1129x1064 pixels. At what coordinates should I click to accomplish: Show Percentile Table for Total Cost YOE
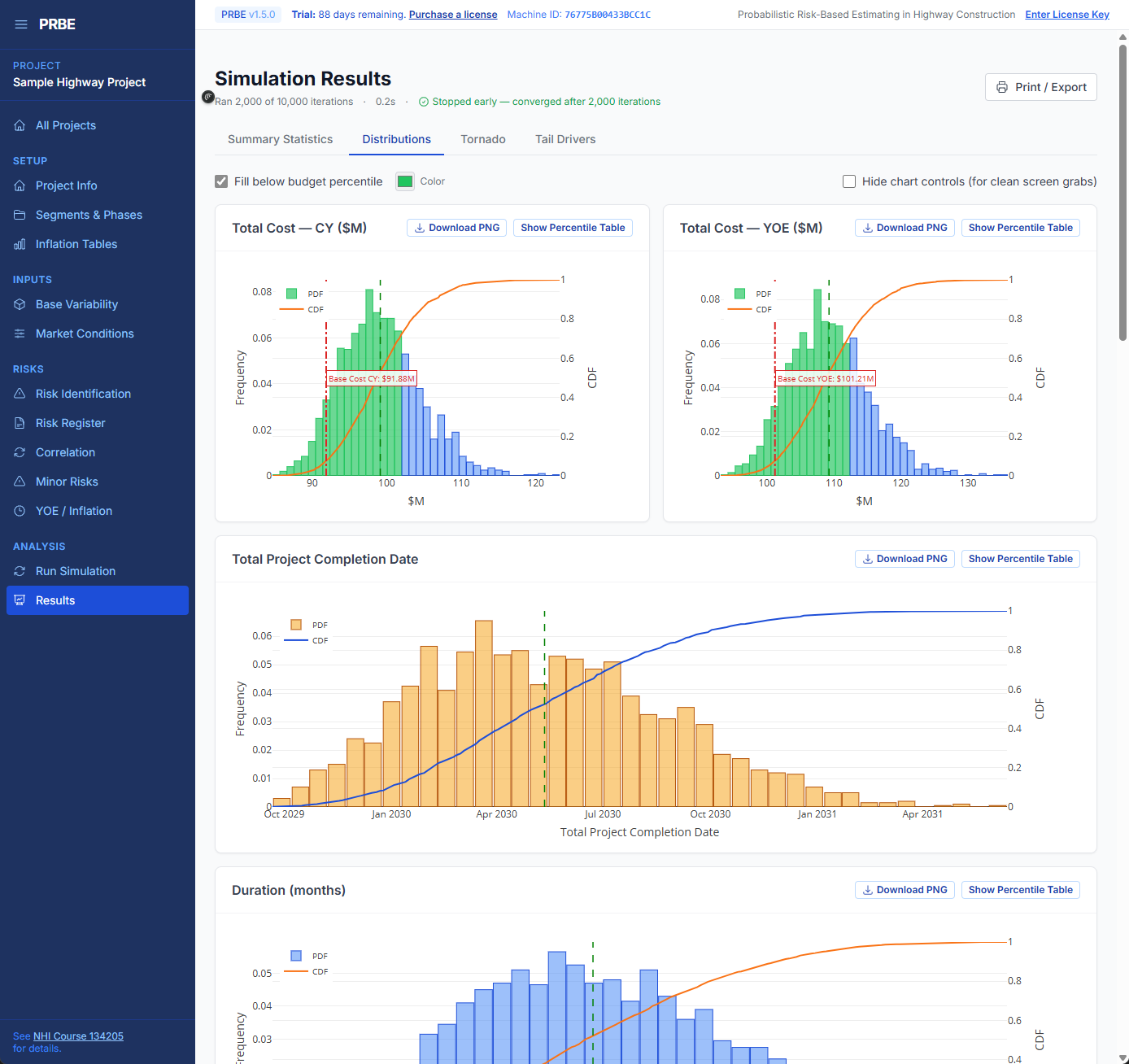coord(1020,228)
